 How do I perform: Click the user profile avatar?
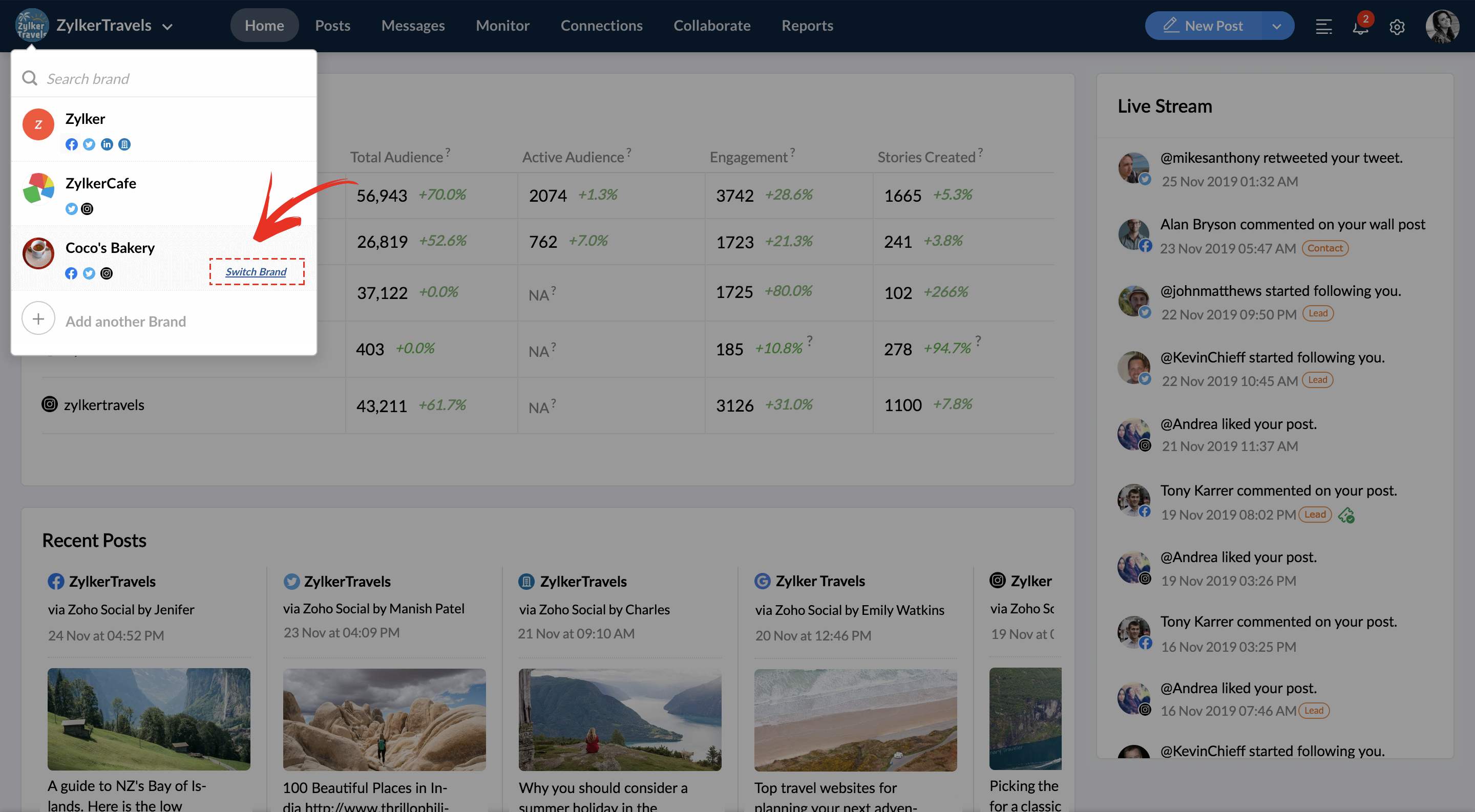[x=1442, y=26]
